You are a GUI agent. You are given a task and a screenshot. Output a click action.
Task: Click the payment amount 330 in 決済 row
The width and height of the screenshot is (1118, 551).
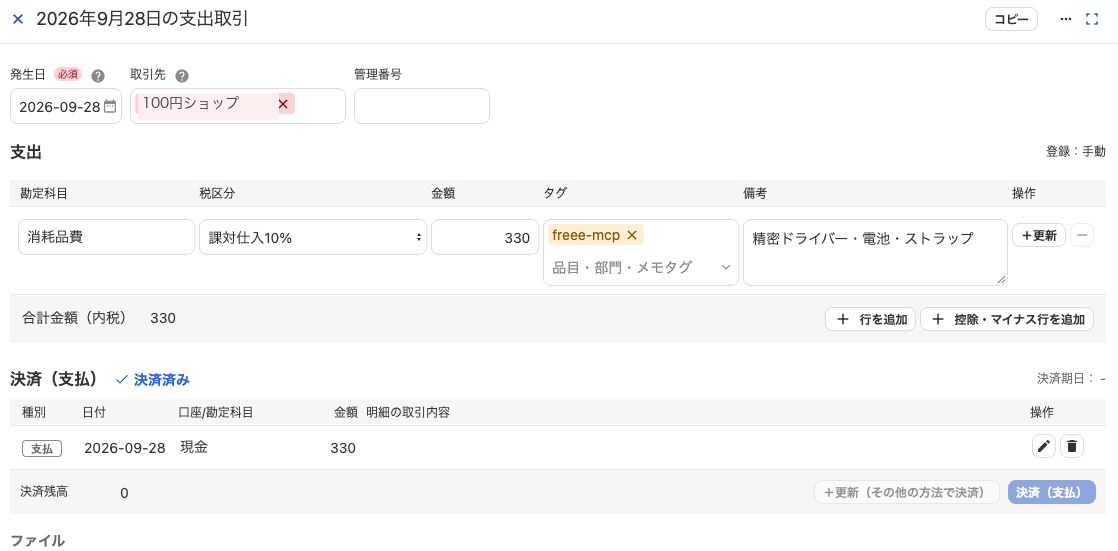click(x=343, y=448)
